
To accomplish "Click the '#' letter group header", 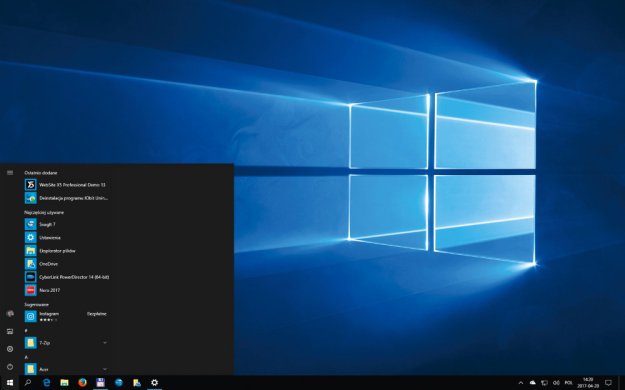I will pyautogui.click(x=26, y=331).
